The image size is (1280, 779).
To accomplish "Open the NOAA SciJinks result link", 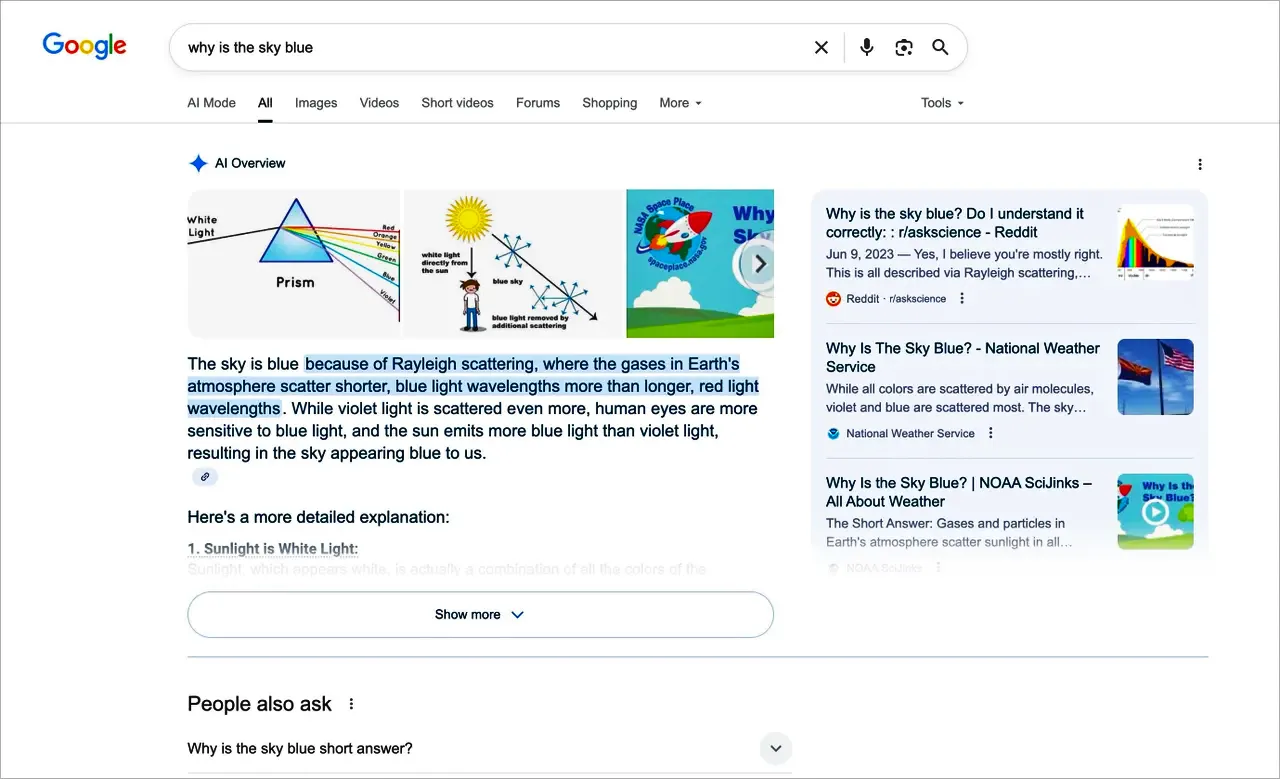I will (x=958, y=492).
